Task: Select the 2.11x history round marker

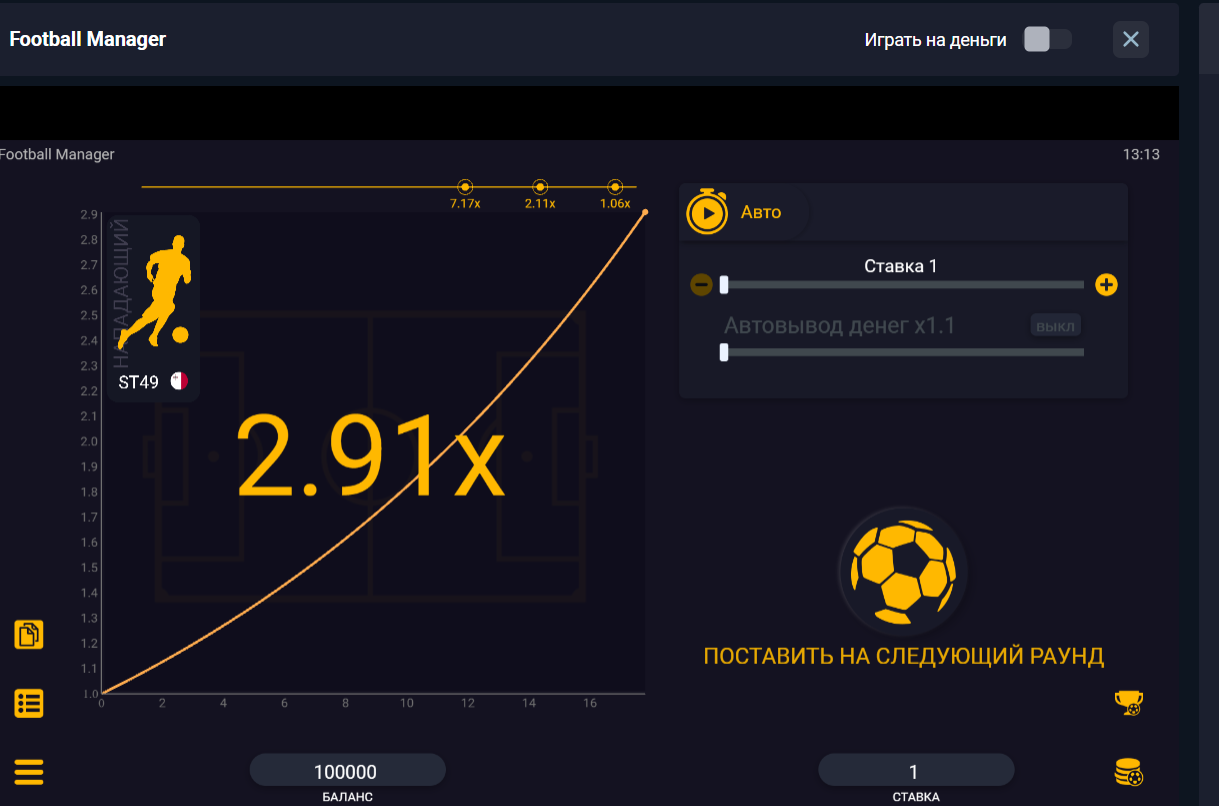Action: pos(540,187)
